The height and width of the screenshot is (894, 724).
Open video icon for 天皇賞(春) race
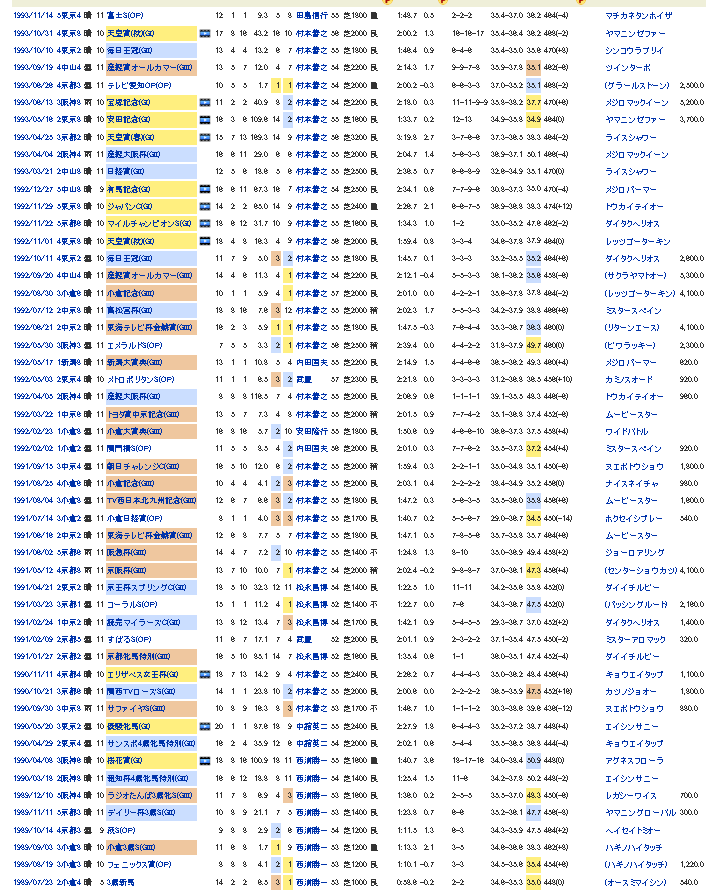tap(204, 135)
